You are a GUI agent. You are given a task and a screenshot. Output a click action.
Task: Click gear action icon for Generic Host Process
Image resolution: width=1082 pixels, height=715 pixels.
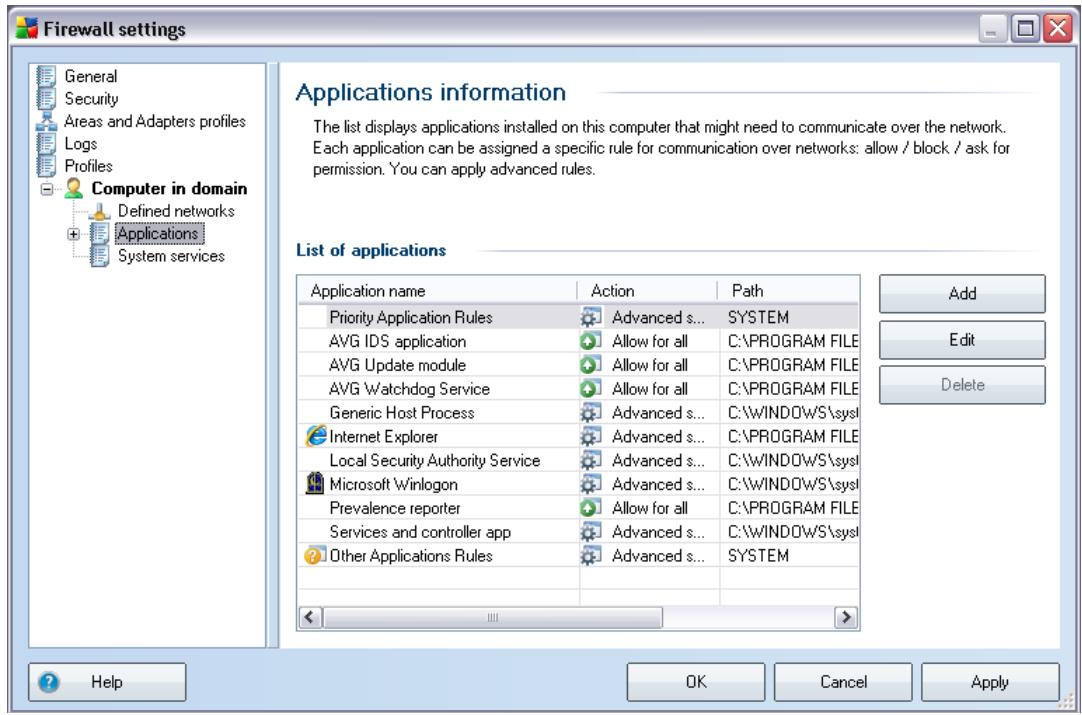point(591,413)
